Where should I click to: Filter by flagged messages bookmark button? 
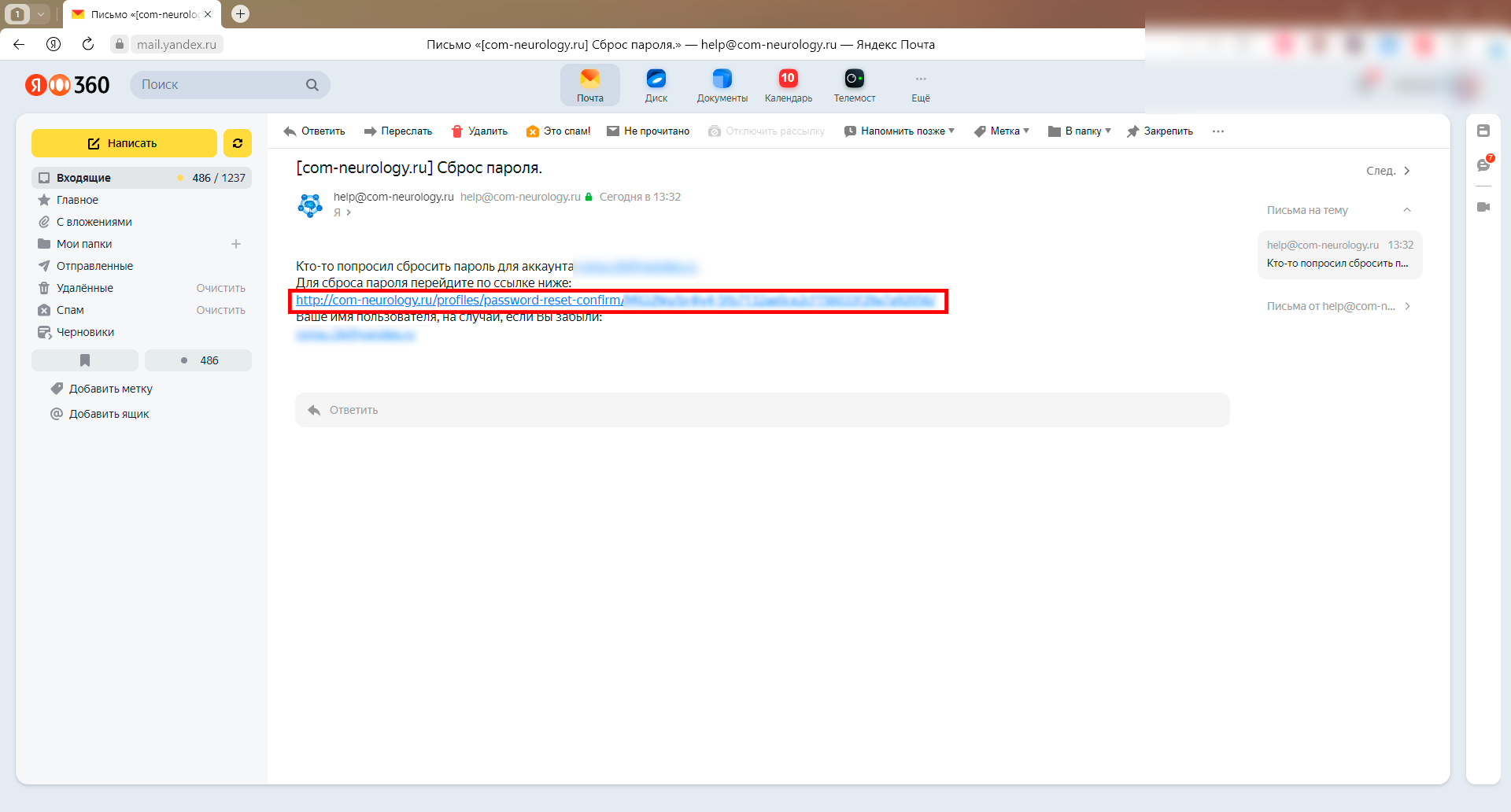pyautogui.click(x=85, y=360)
